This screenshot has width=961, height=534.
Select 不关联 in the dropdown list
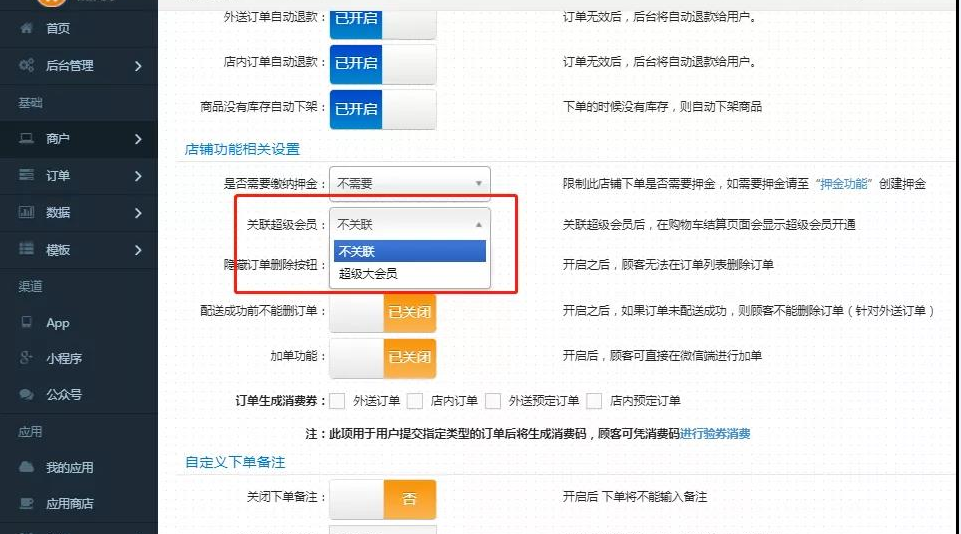pyautogui.click(x=410, y=251)
